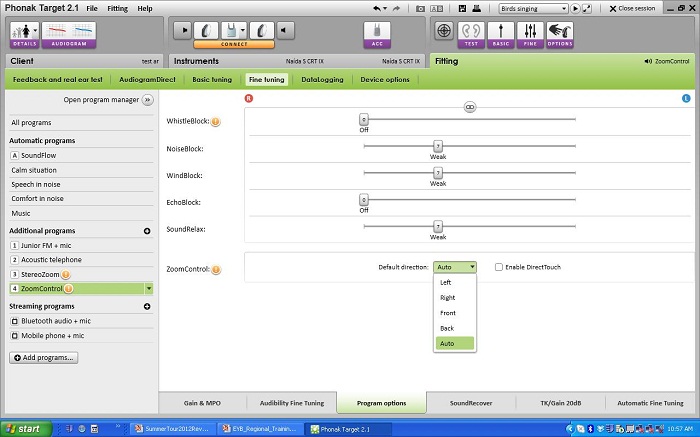The width and height of the screenshot is (700, 437).
Task: Click the A/B comparison icon
Action: tap(436, 8)
